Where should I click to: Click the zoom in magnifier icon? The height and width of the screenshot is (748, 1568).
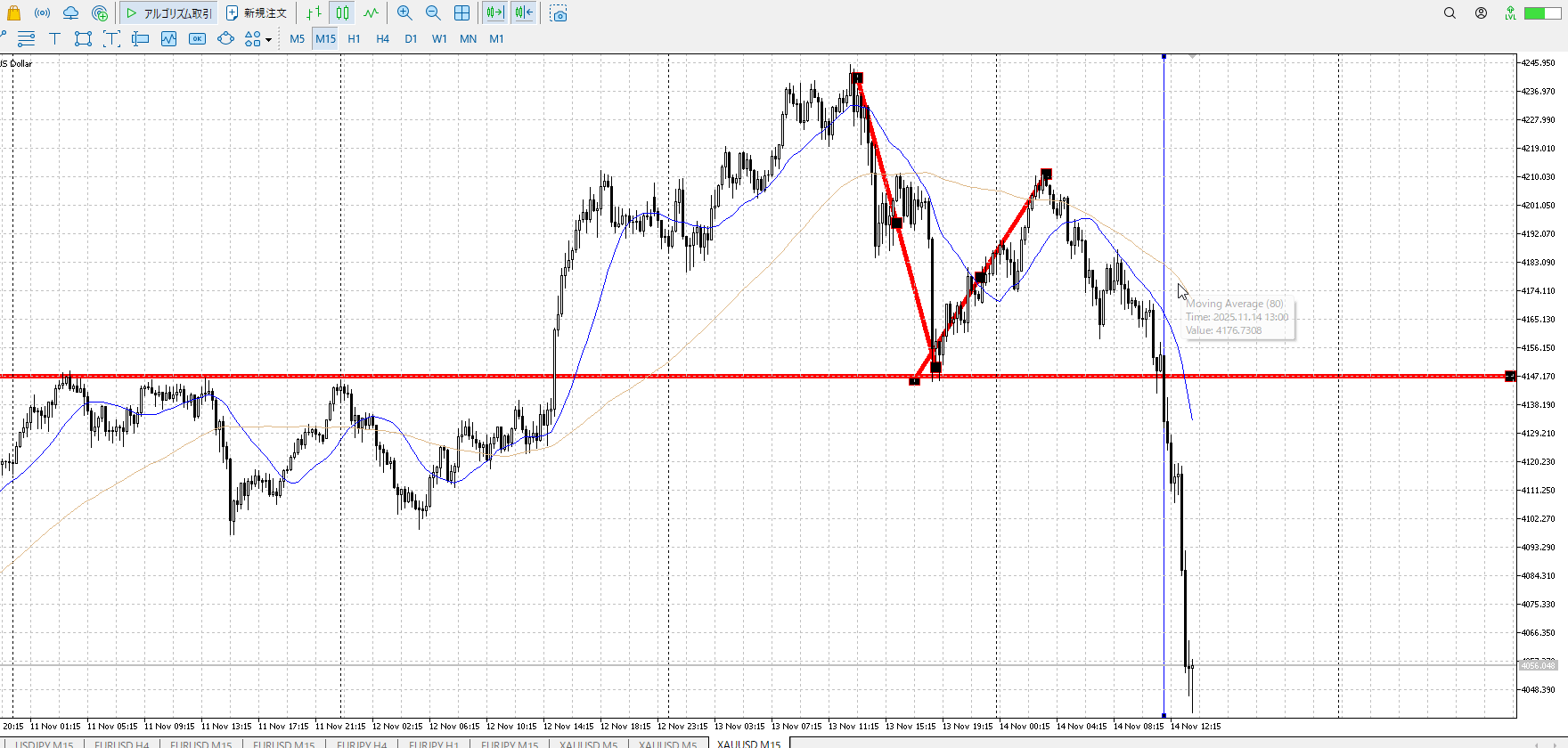pyautogui.click(x=404, y=13)
